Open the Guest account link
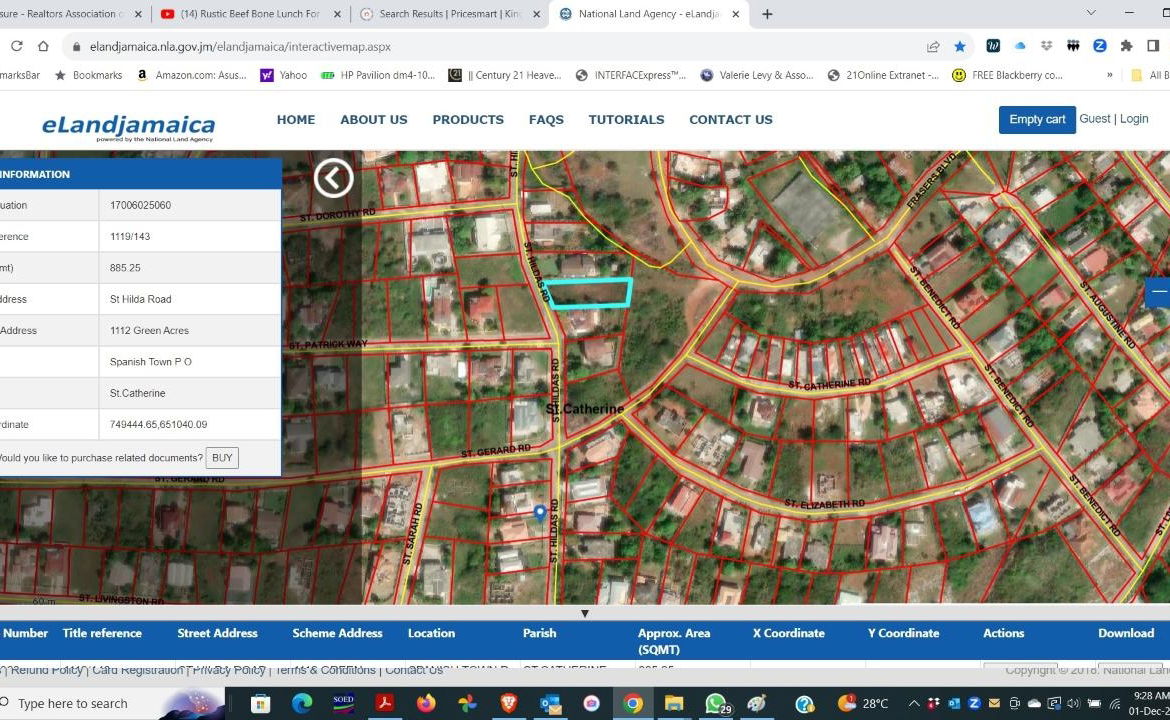 tap(1095, 119)
